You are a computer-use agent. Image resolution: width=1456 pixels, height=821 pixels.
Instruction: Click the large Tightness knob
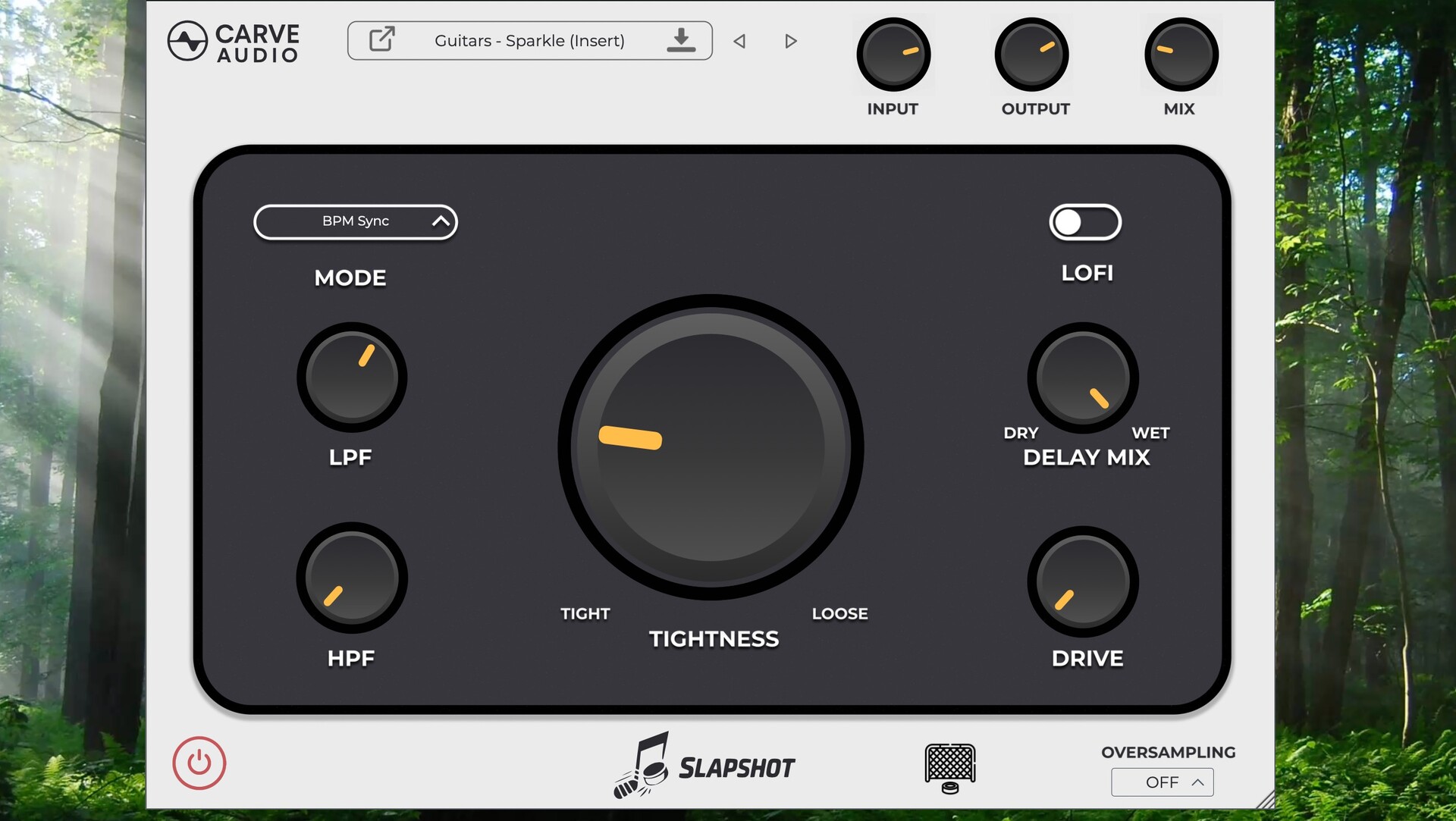coord(711,447)
